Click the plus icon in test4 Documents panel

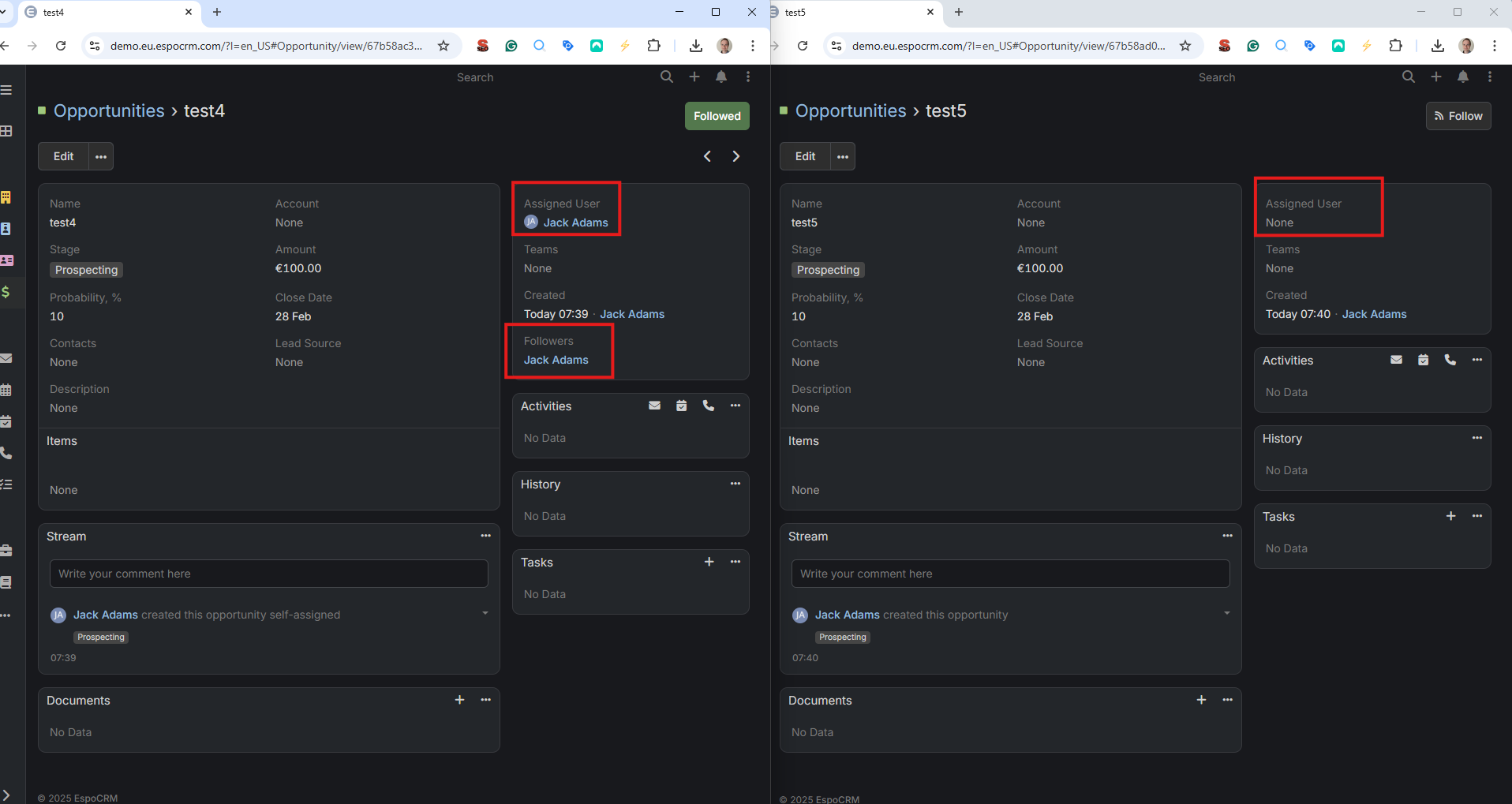click(x=459, y=700)
